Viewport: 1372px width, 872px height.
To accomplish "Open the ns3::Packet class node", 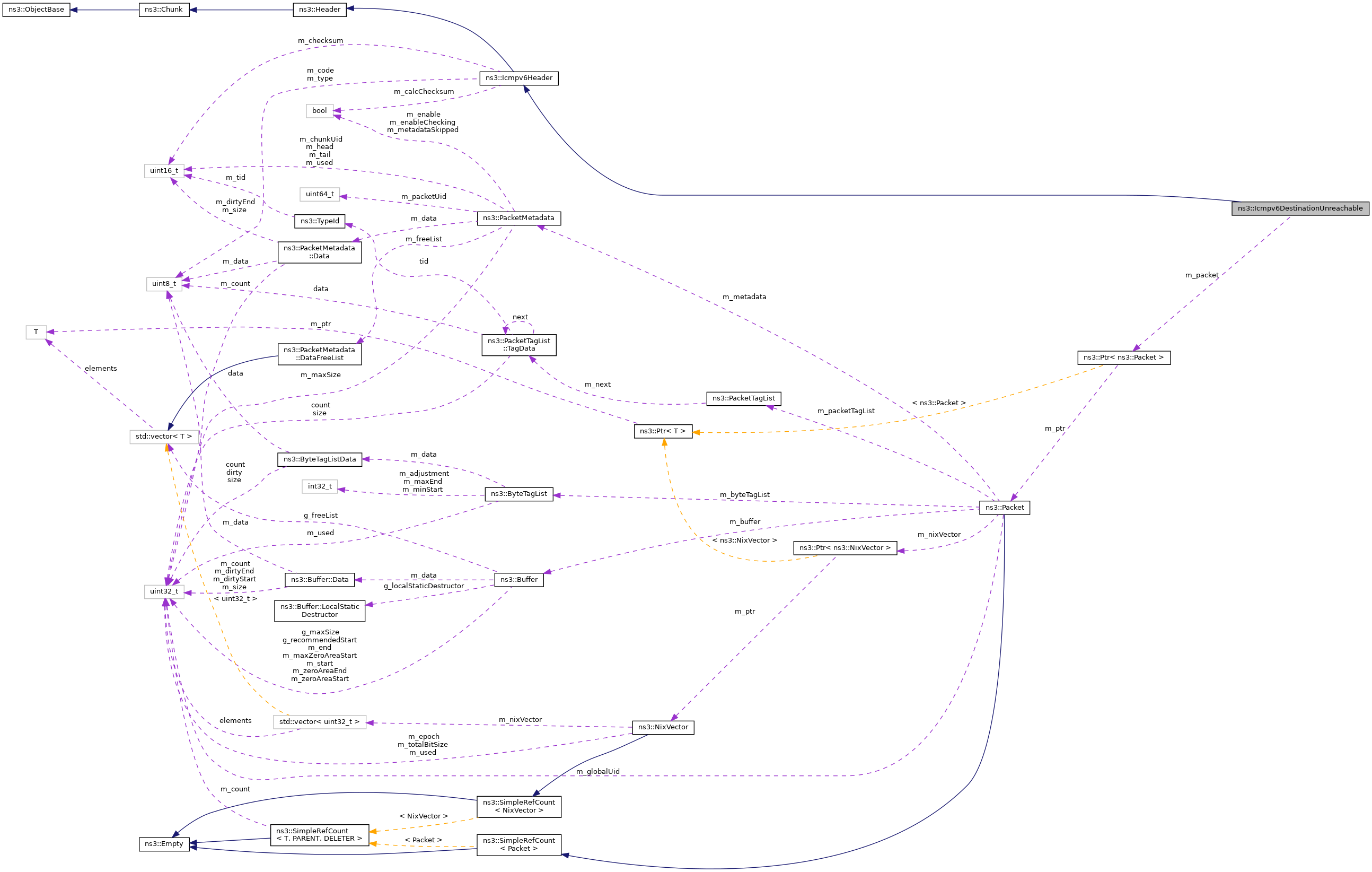I will [1005, 508].
